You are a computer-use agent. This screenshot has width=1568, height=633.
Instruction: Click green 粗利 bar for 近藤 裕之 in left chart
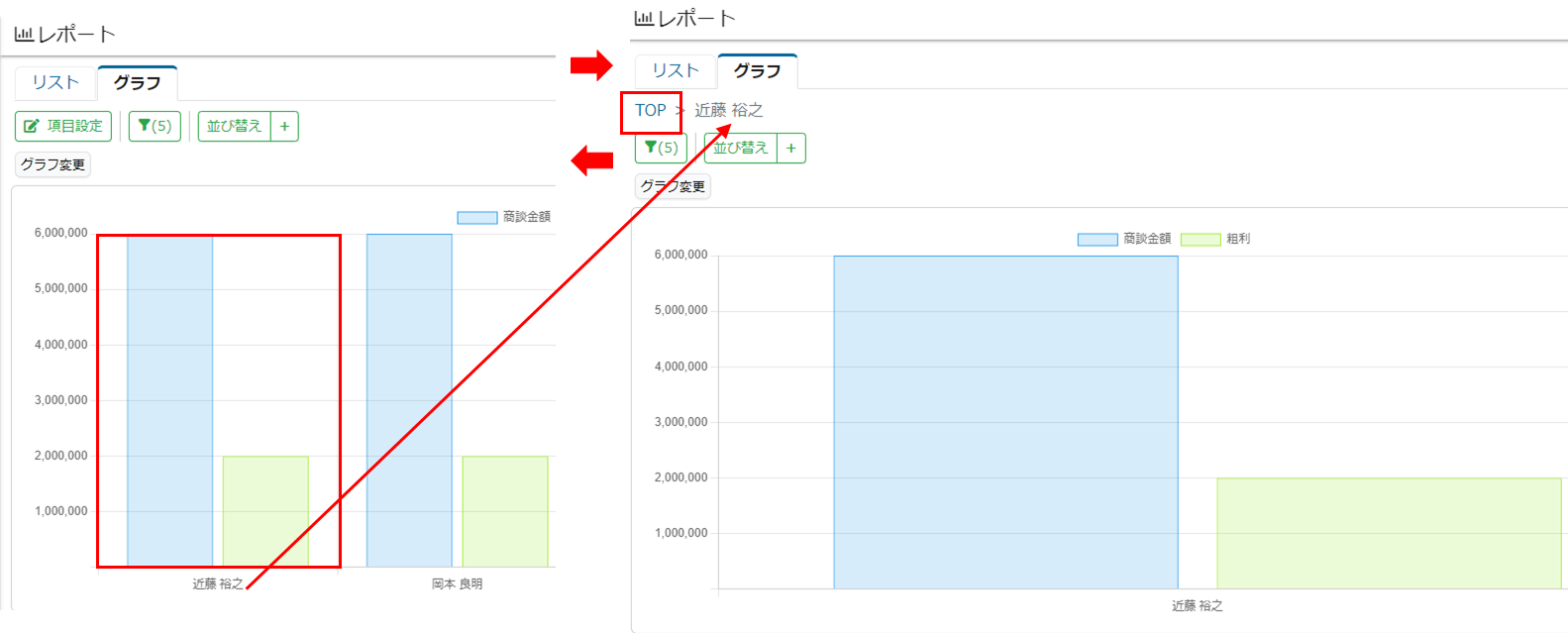(265, 511)
